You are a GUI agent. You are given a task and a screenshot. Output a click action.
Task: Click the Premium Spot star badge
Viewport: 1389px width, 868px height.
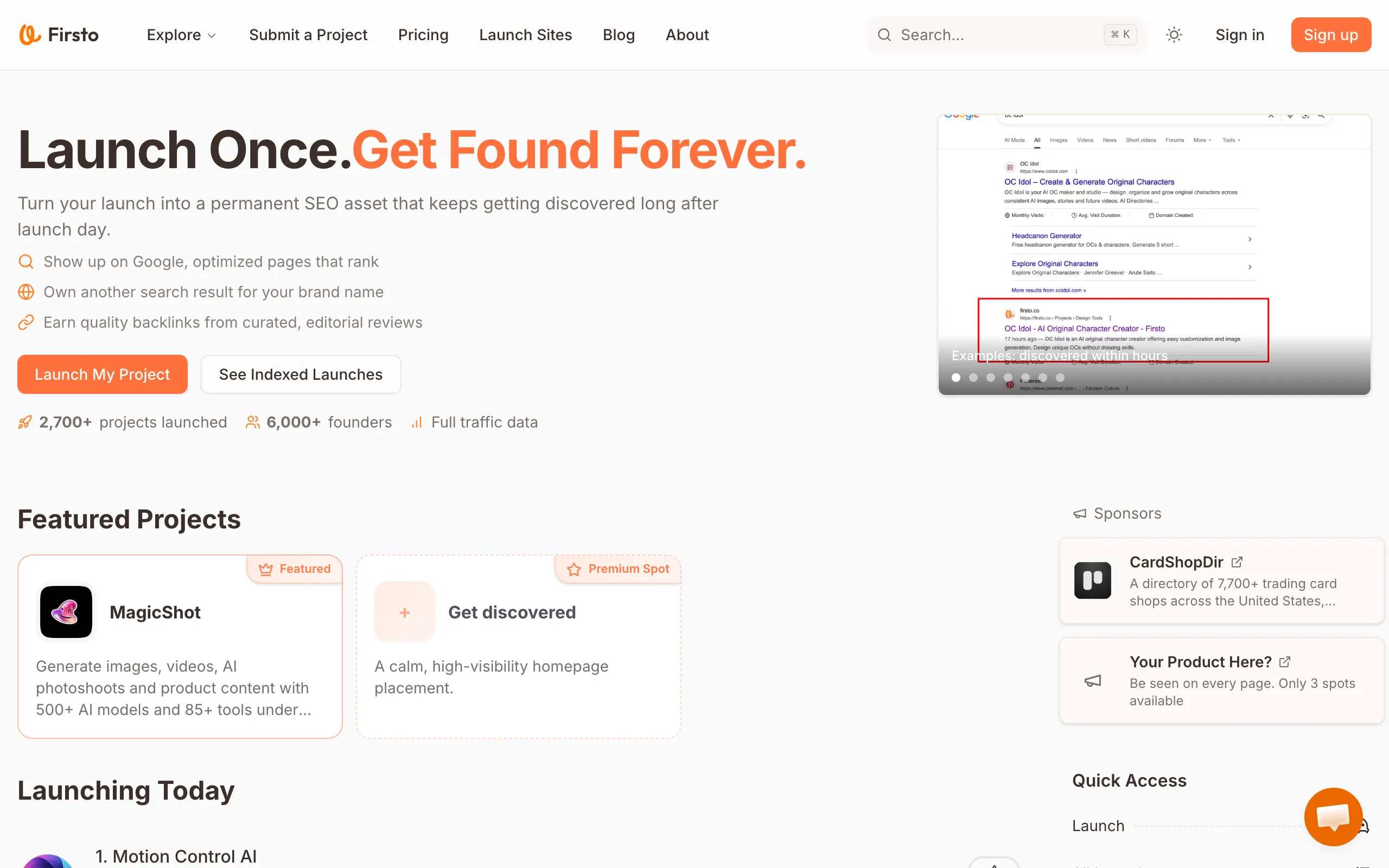tap(618, 569)
